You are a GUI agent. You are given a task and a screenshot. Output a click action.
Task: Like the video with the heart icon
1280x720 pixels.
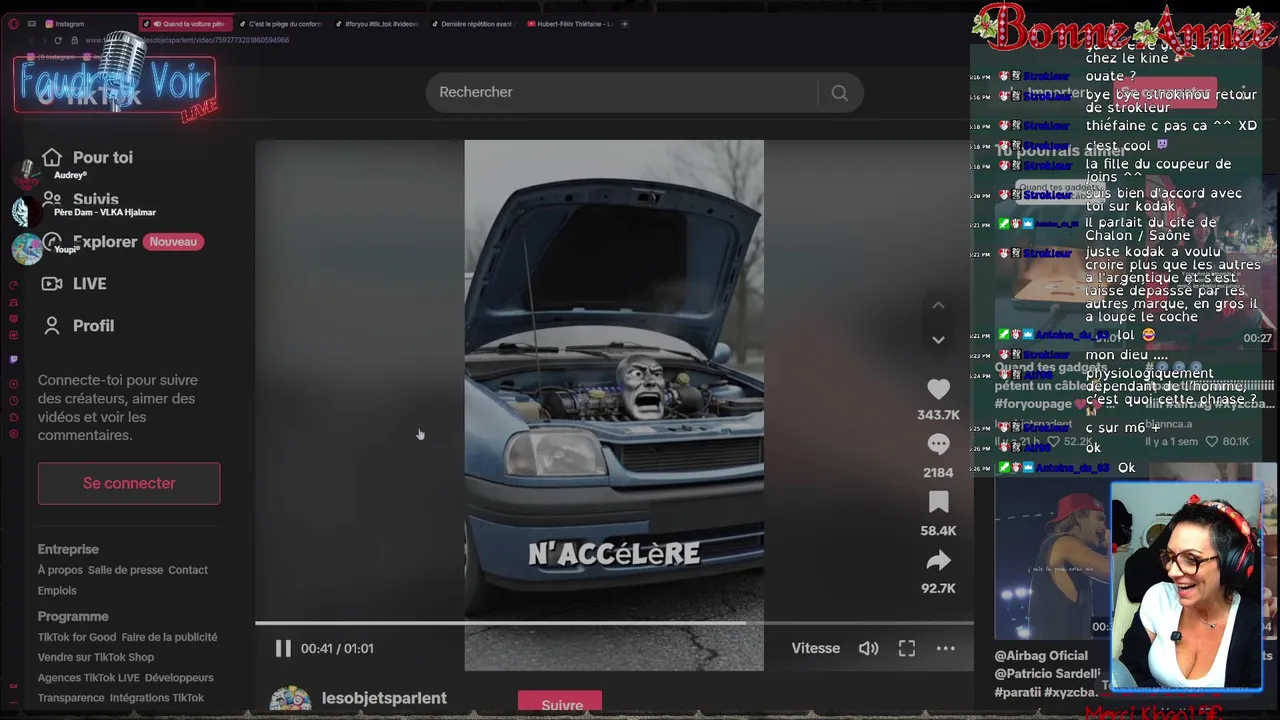[x=938, y=389]
